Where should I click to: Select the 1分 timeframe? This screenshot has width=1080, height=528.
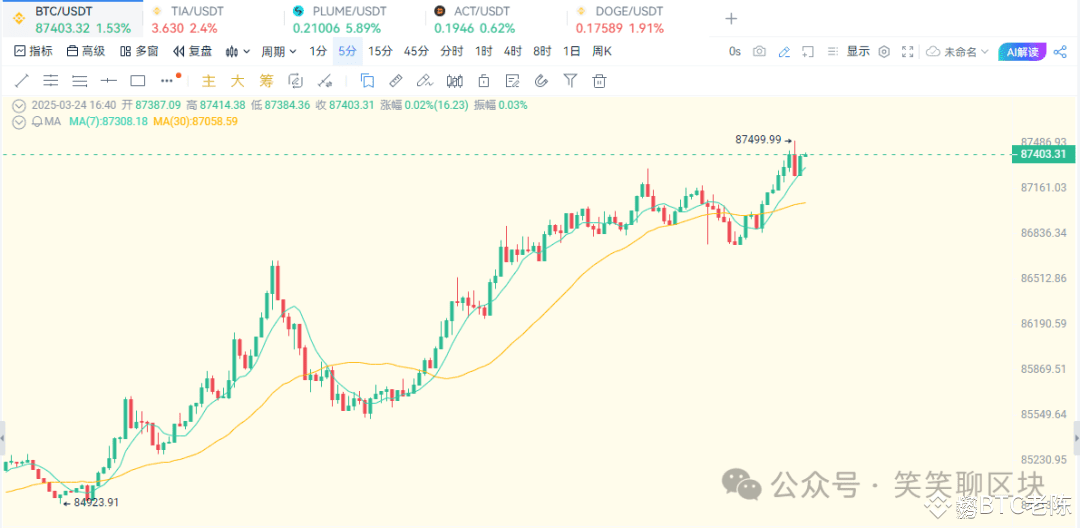318,52
